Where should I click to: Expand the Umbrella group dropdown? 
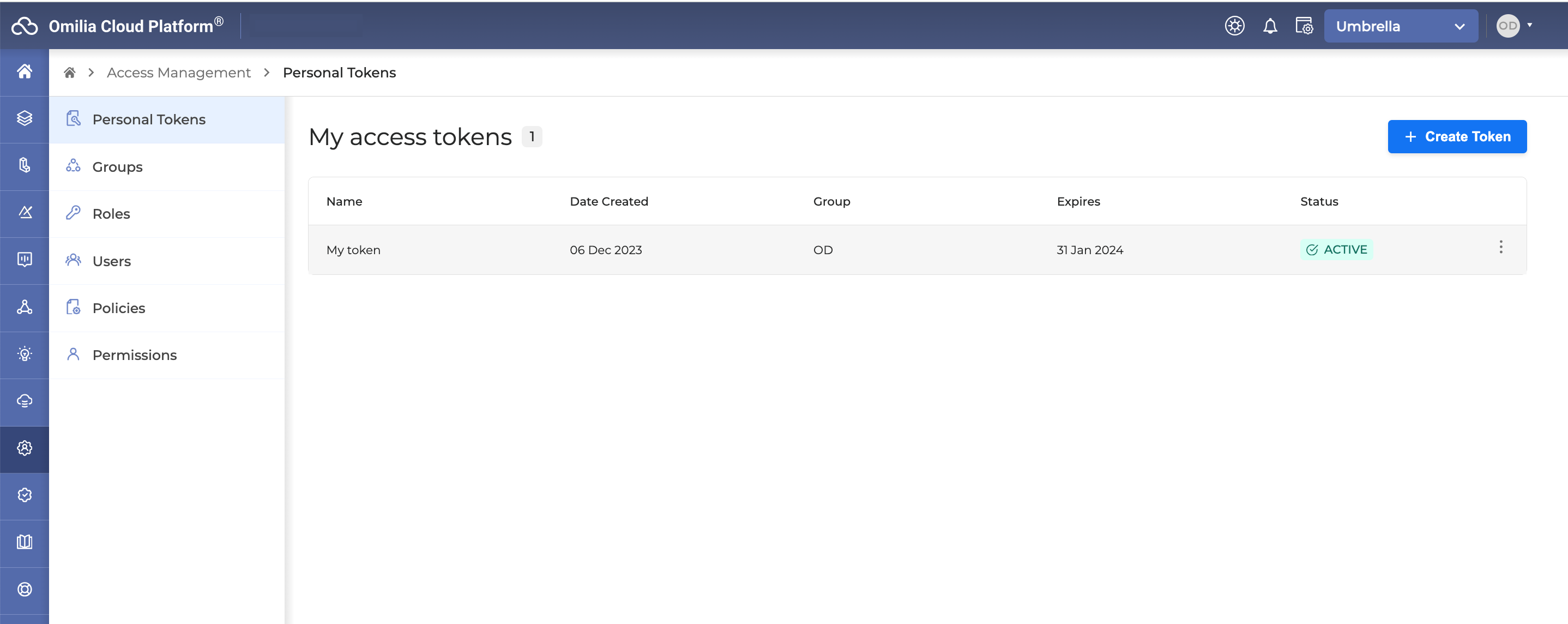click(x=1400, y=26)
